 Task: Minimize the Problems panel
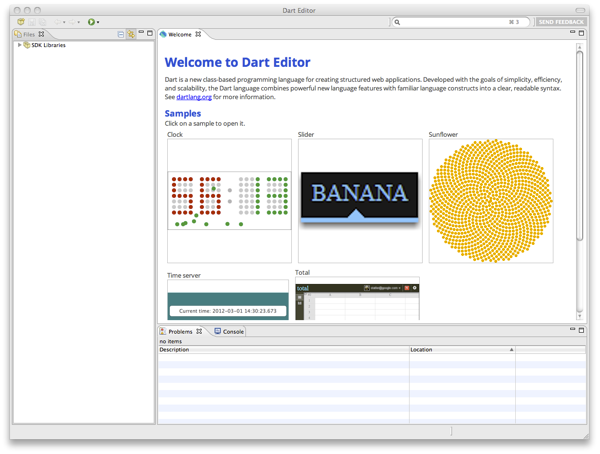[572, 329]
